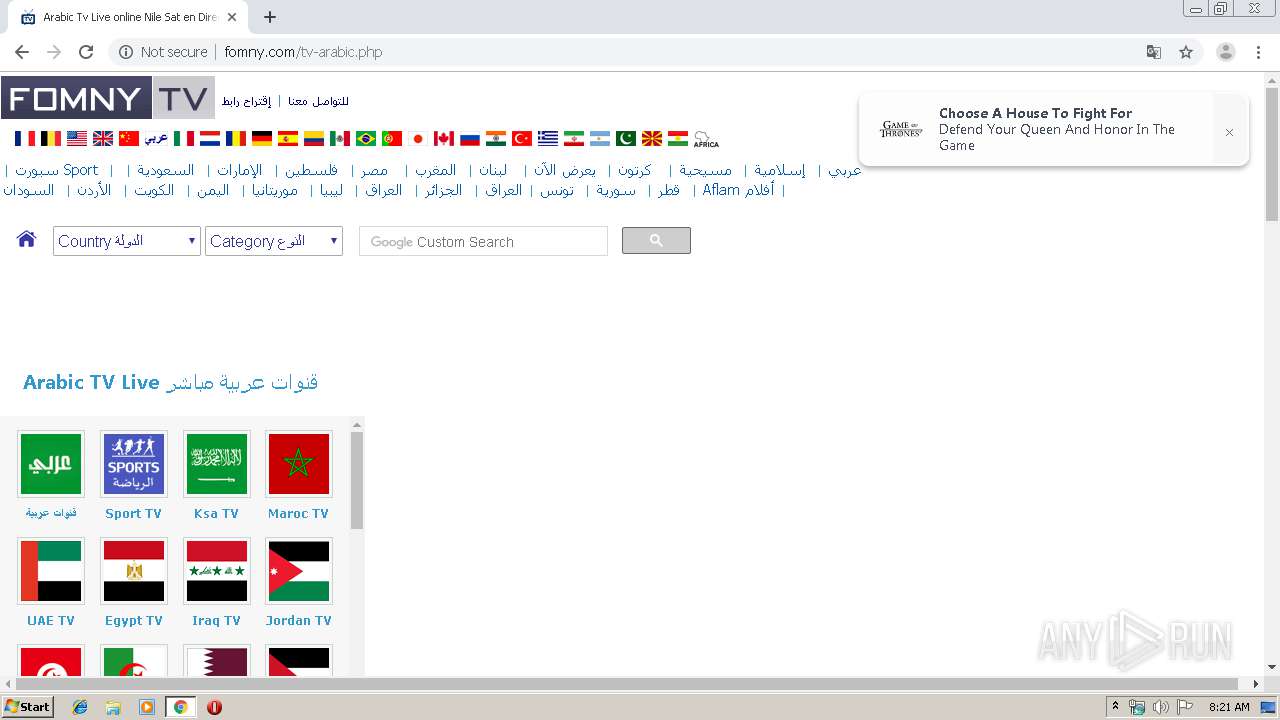Click the channel list vertical scrollbar
1280x720 pixels.
click(x=357, y=480)
